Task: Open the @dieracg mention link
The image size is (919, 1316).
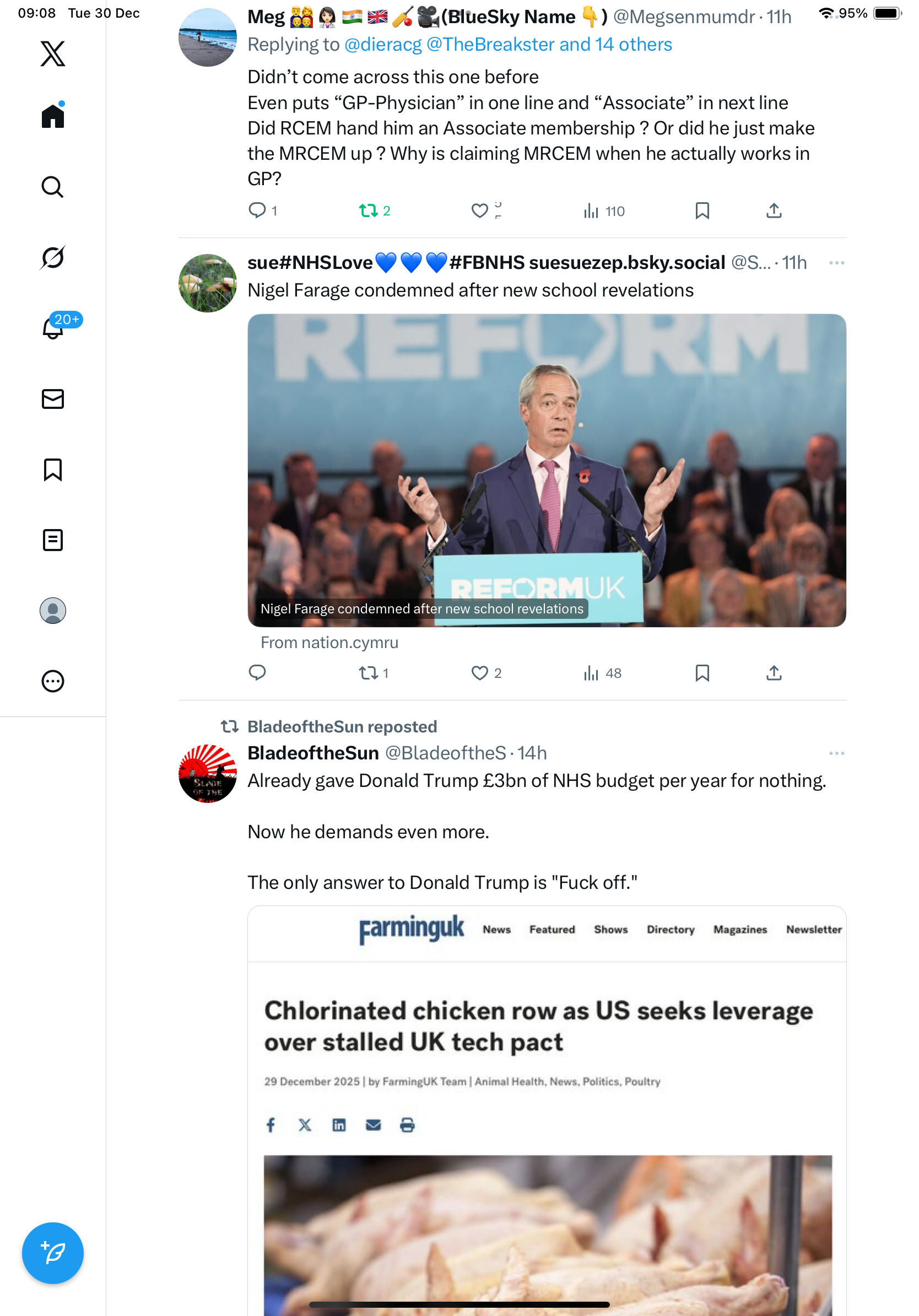Action: 383,45
